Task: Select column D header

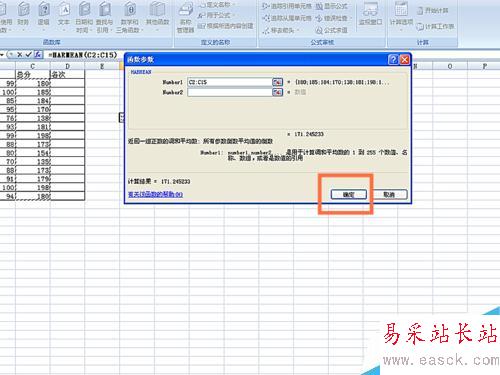Action: pyautogui.click(x=67, y=66)
